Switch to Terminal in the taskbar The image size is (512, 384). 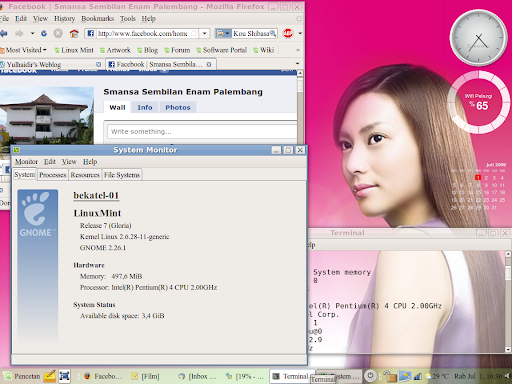pyautogui.click(x=292, y=376)
